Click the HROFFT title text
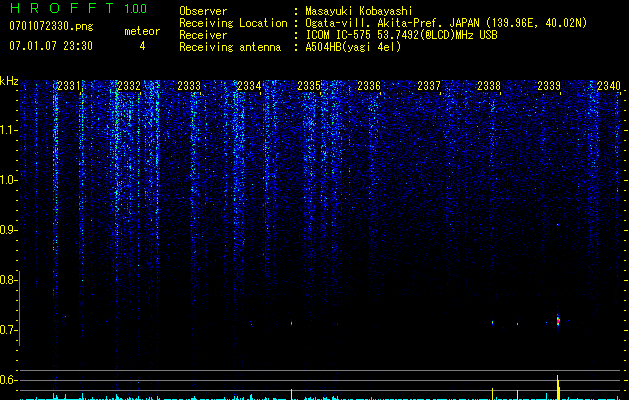The width and height of the screenshot is (629, 400). 61,8
